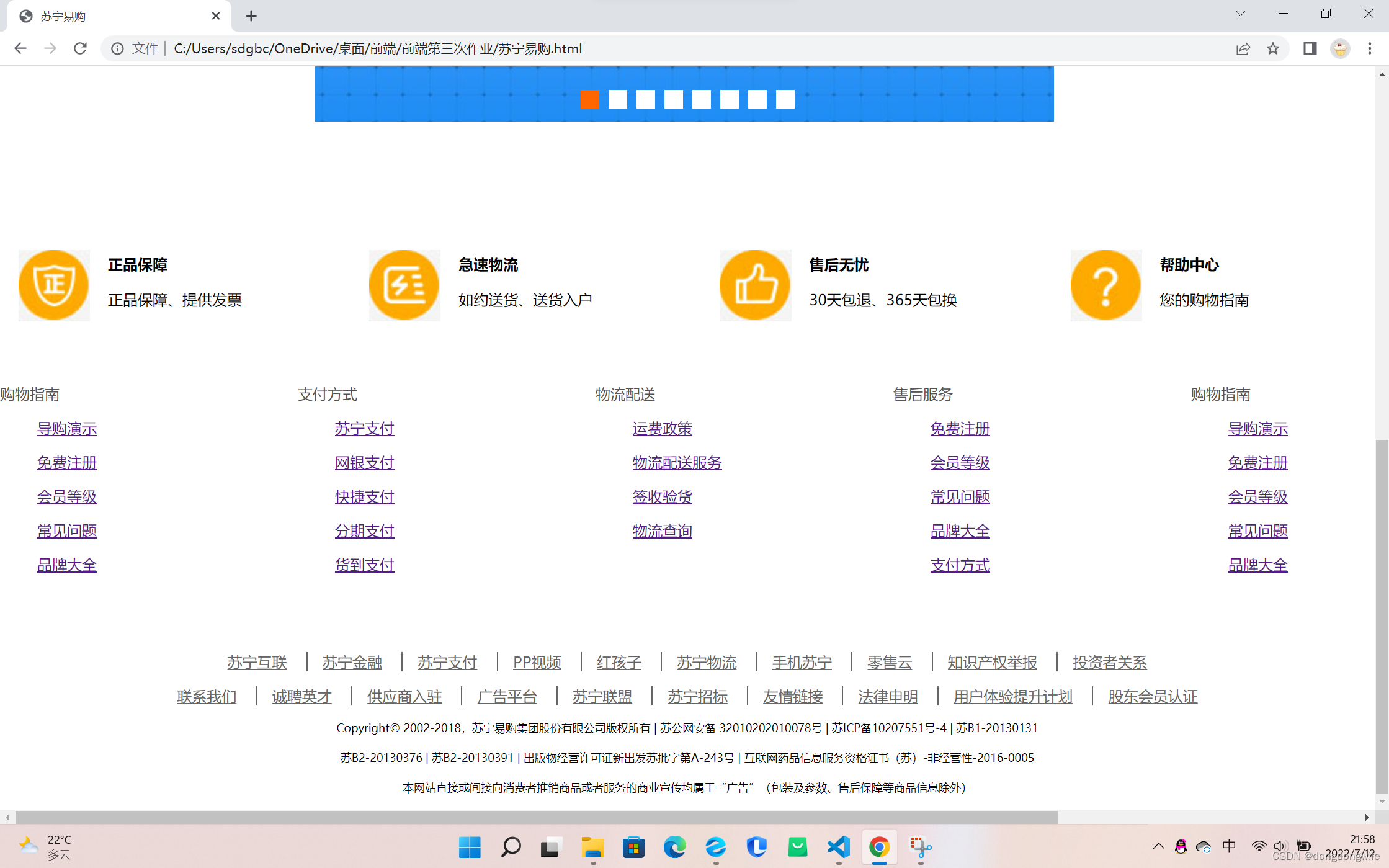Click the 急速物流 lightning delivery icon
This screenshot has width=1389, height=868.
[x=404, y=285]
